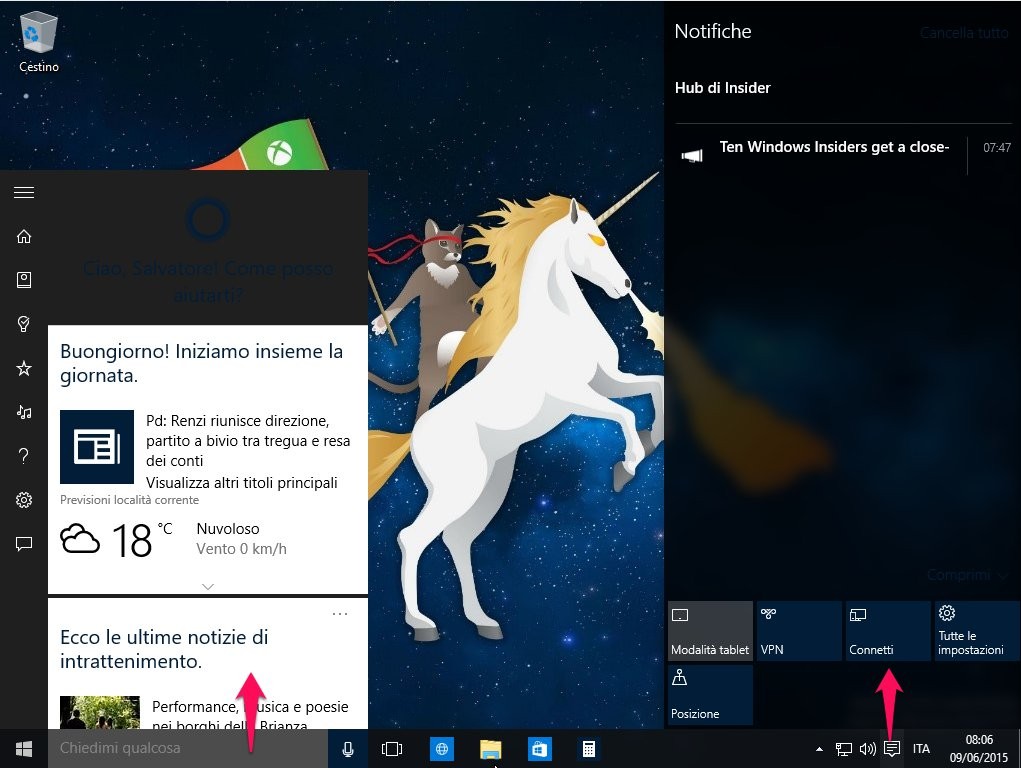Viewport: 1021px width, 768px height.
Task: Expand the weather card with the down arrow
Action: click(x=208, y=586)
